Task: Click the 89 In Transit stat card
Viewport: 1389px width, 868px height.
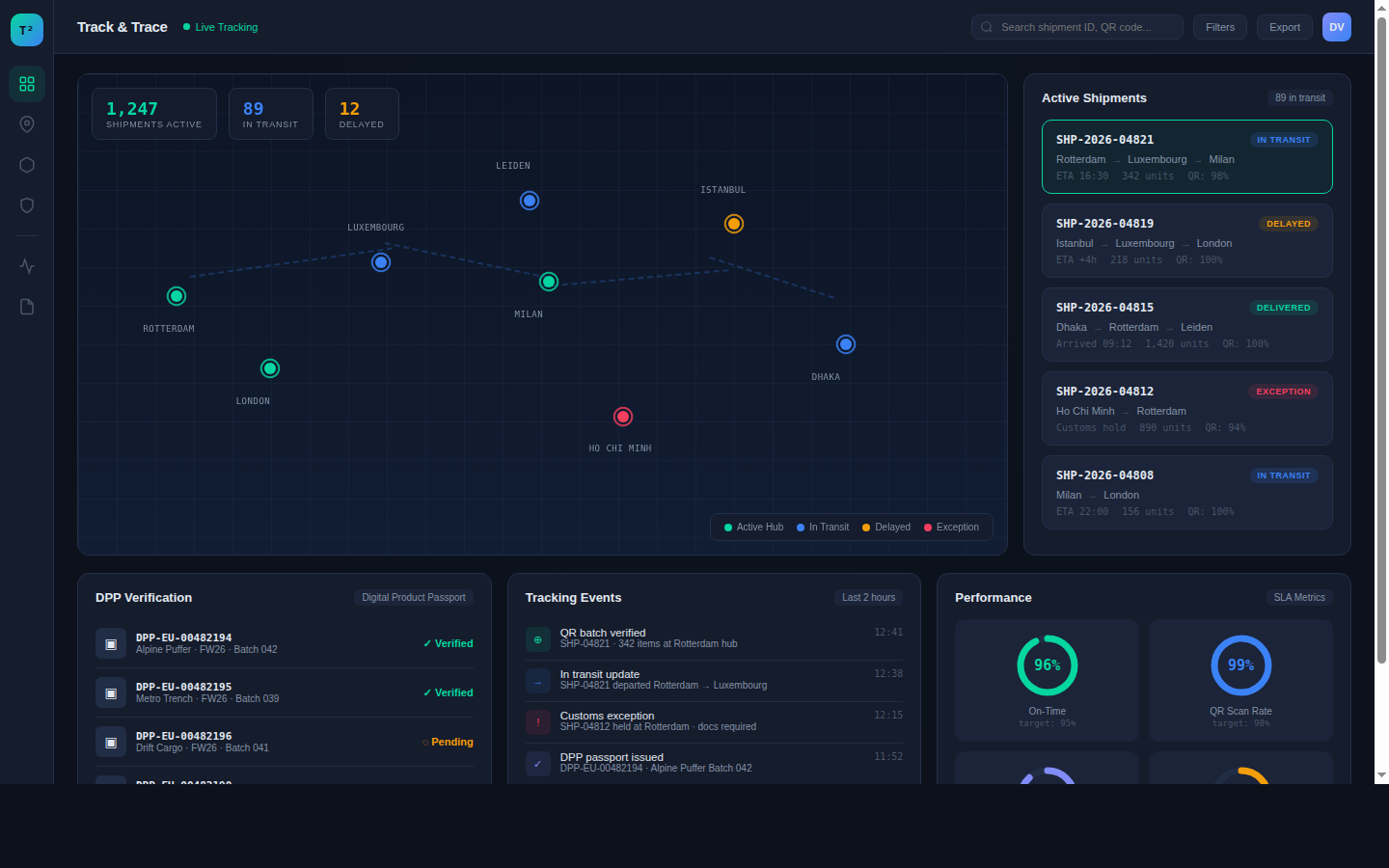Action: point(271,114)
